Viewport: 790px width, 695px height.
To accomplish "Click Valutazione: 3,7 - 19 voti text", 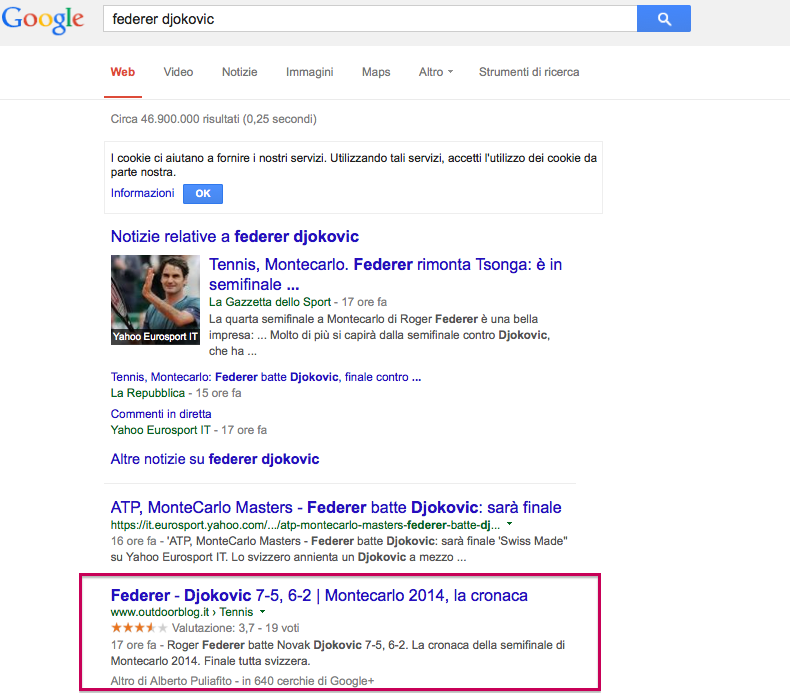I will 235,628.
